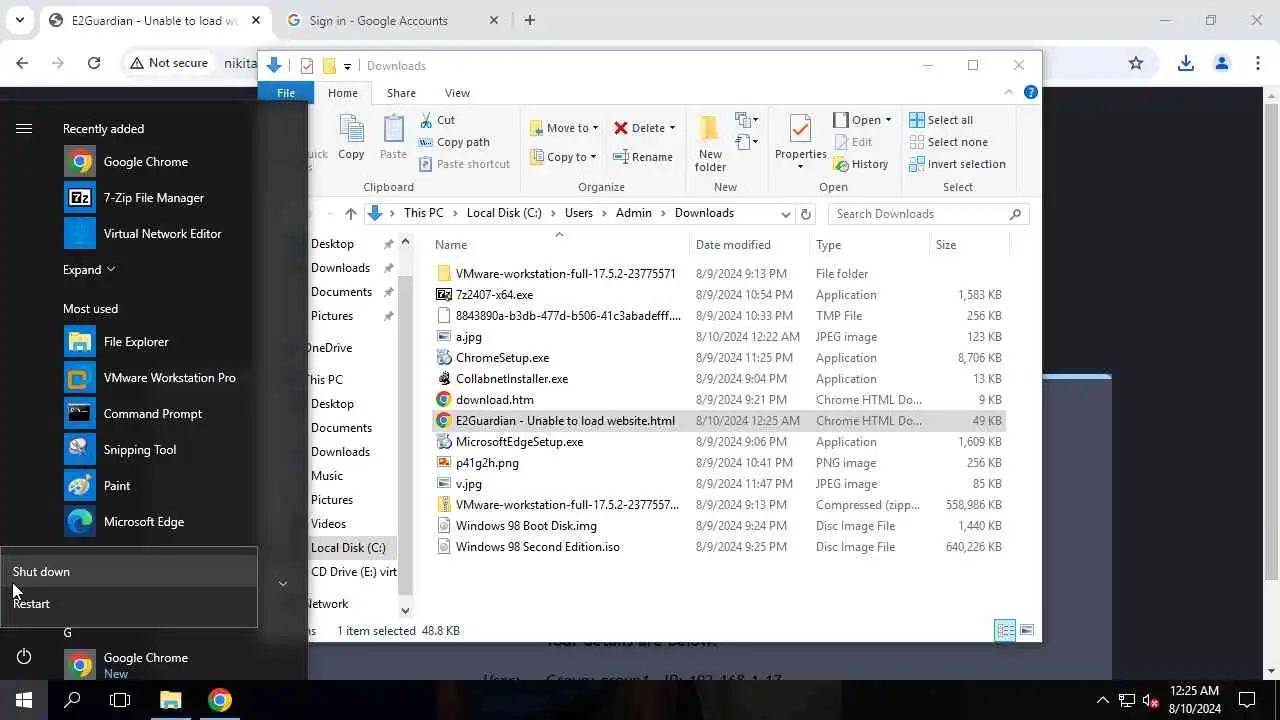Open the Move to dropdown

564,128
